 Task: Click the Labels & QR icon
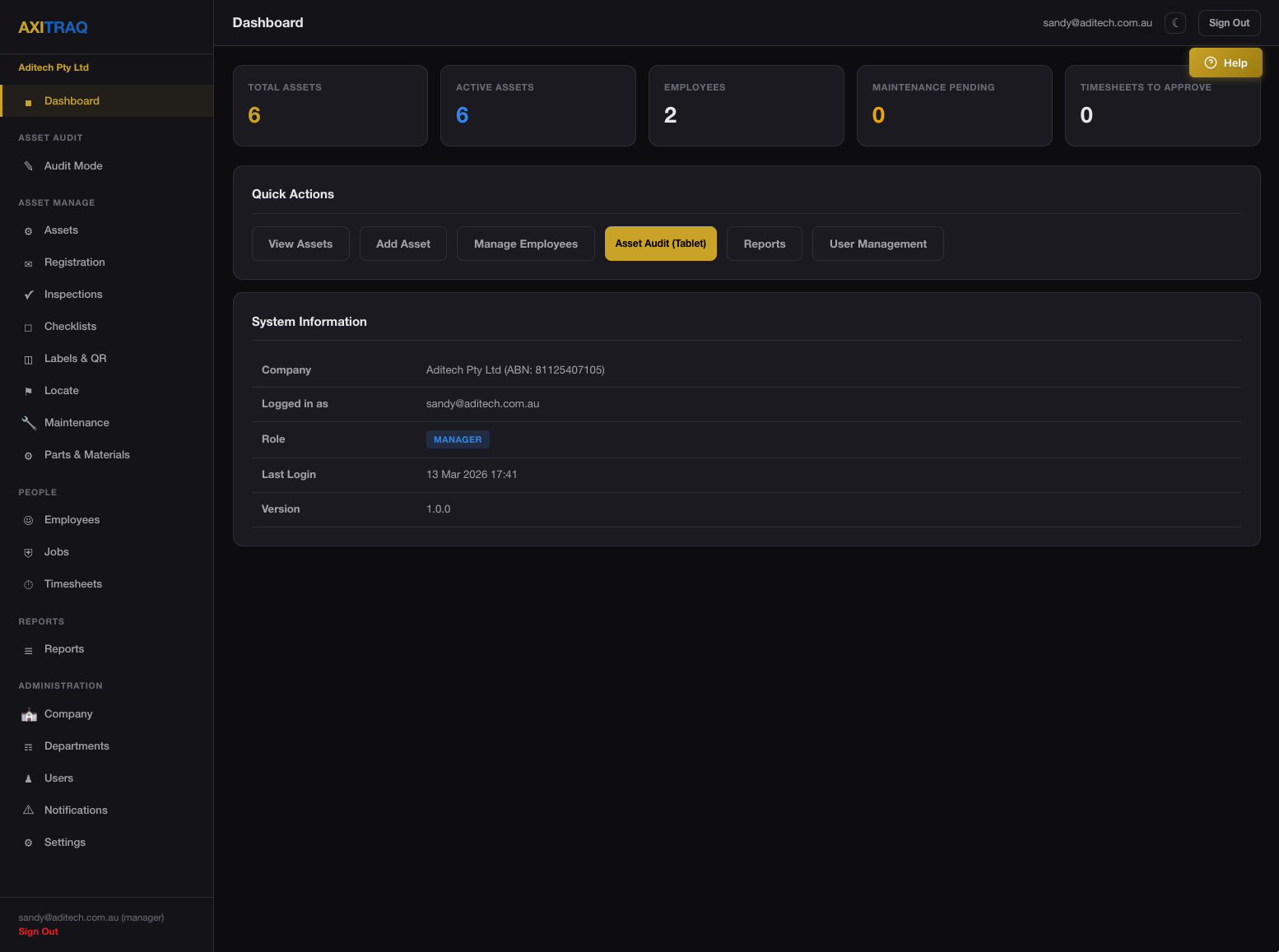[x=28, y=360]
